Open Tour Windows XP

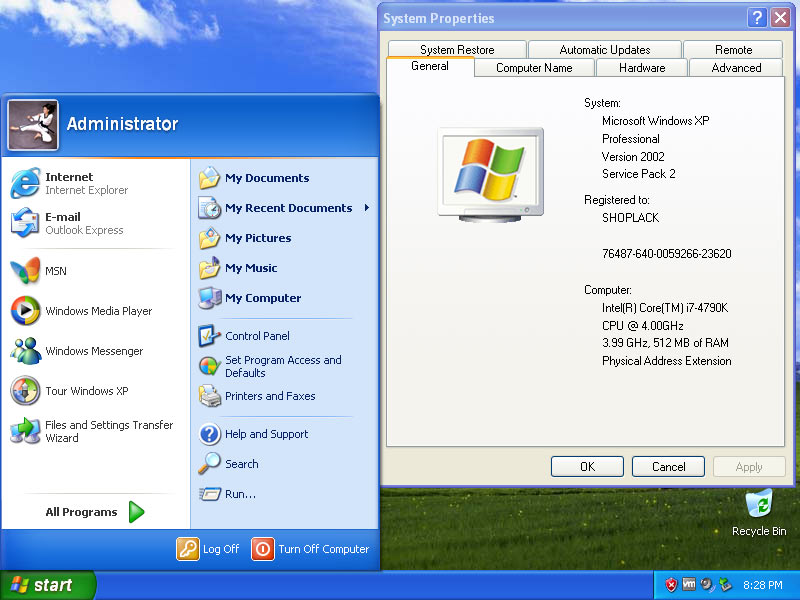tap(69, 391)
